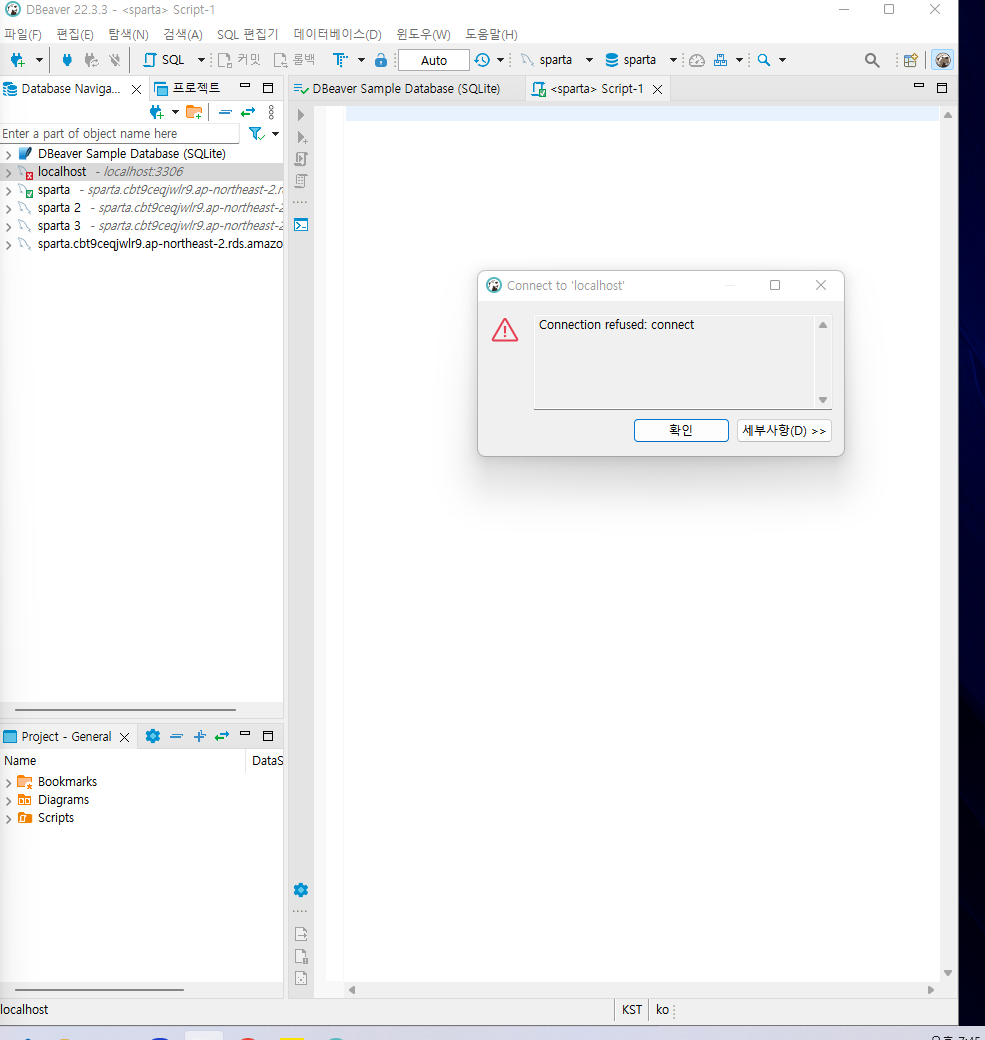Select the sparta.cbt9ceqjwlr9 rds connection
This screenshot has width=985, height=1040.
pos(160,244)
